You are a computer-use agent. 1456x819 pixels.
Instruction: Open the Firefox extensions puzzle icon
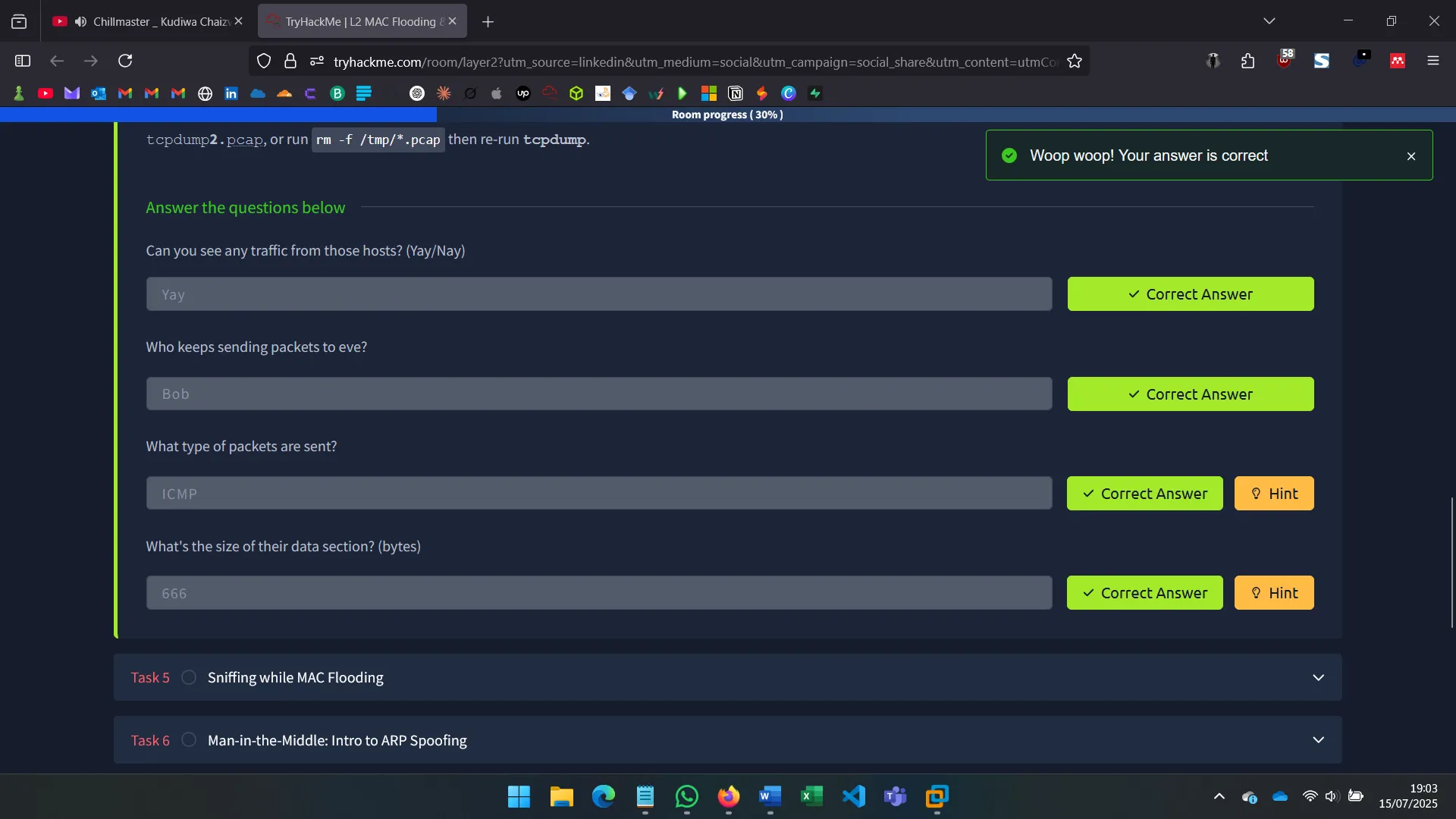(1248, 61)
